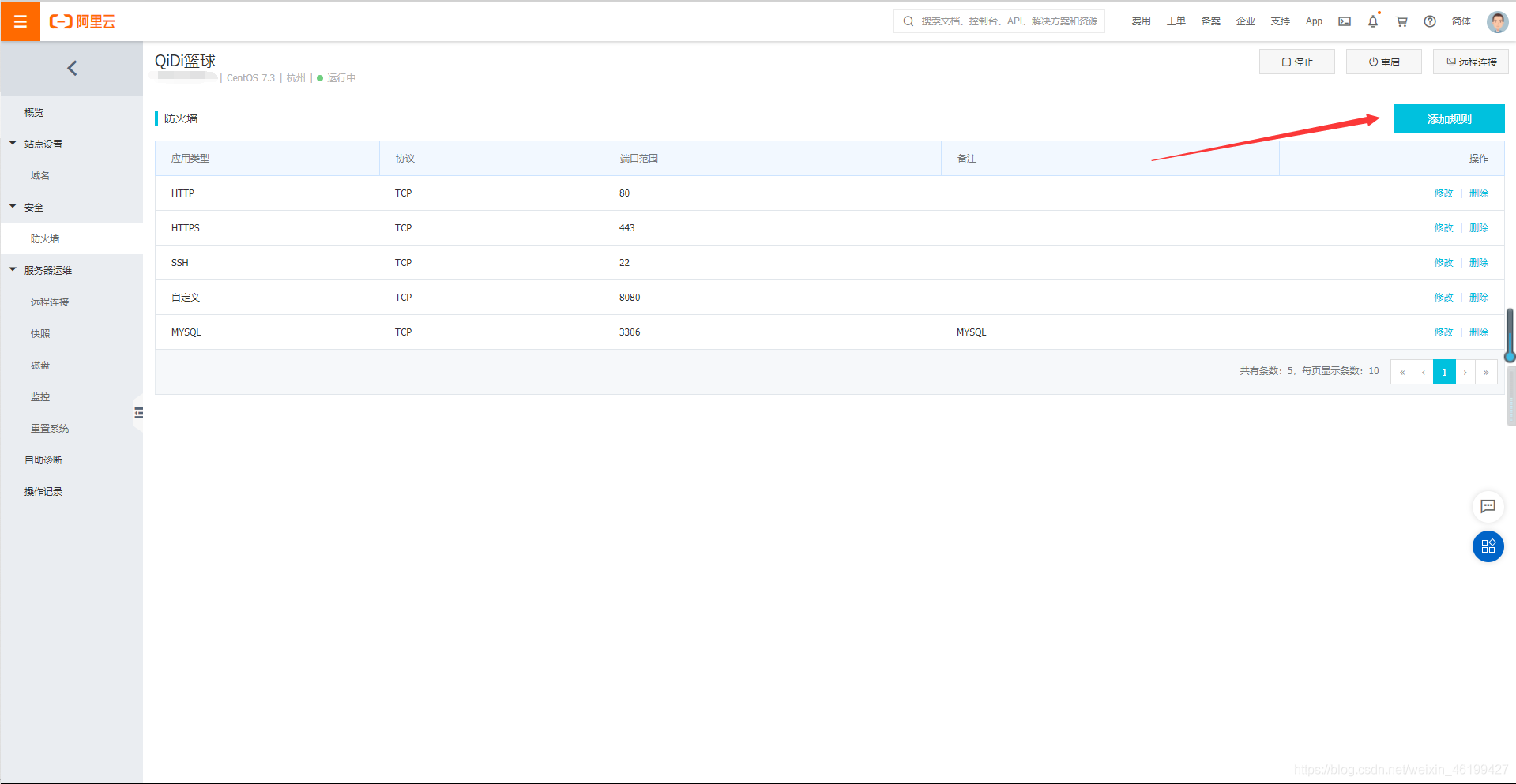The width and height of the screenshot is (1516, 784).
Task: Open the 支持 top menu
Action: pyautogui.click(x=1280, y=21)
